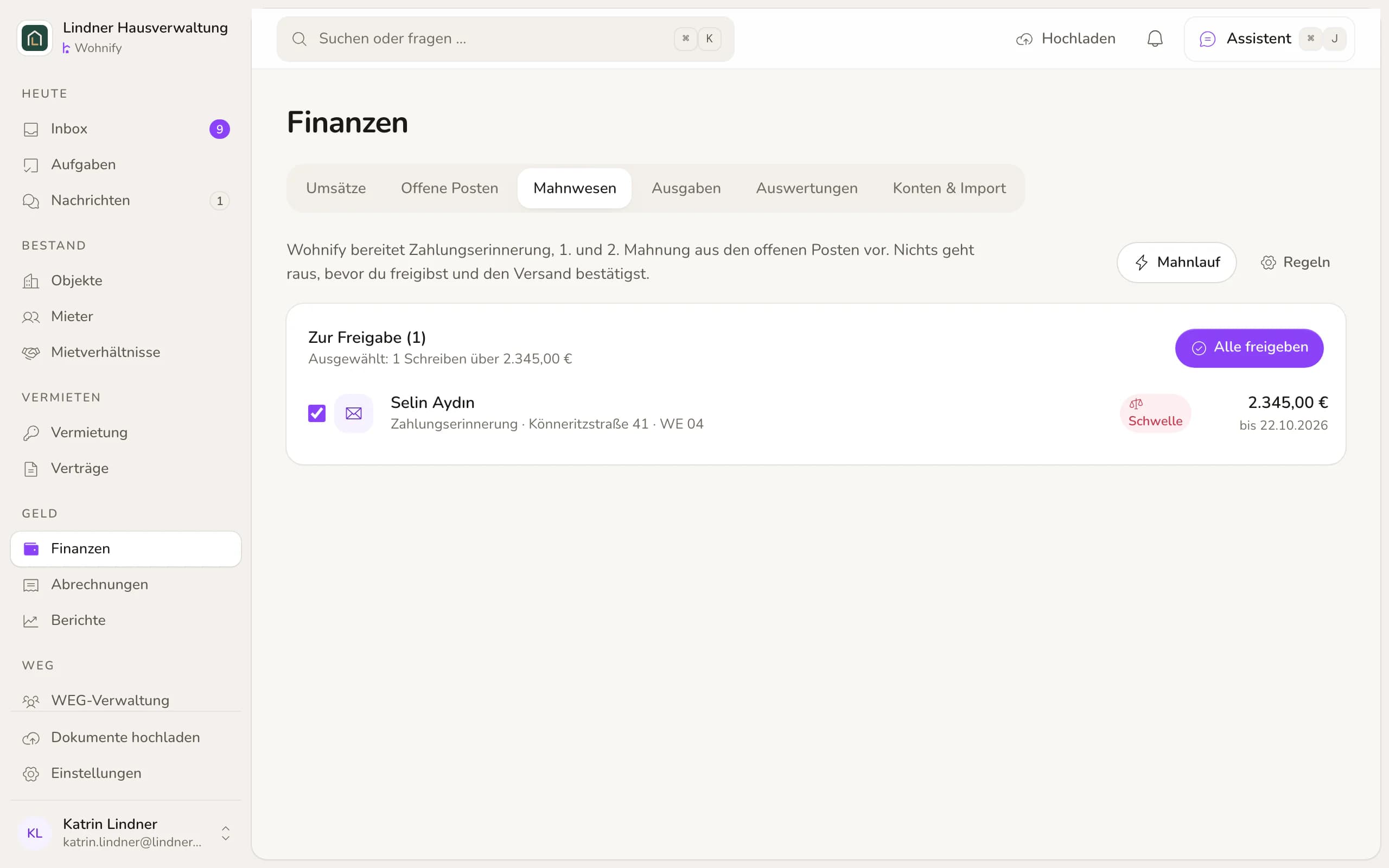The image size is (1389, 868).
Task: Switch to the Umsätze tab
Action: [x=336, y=188]
